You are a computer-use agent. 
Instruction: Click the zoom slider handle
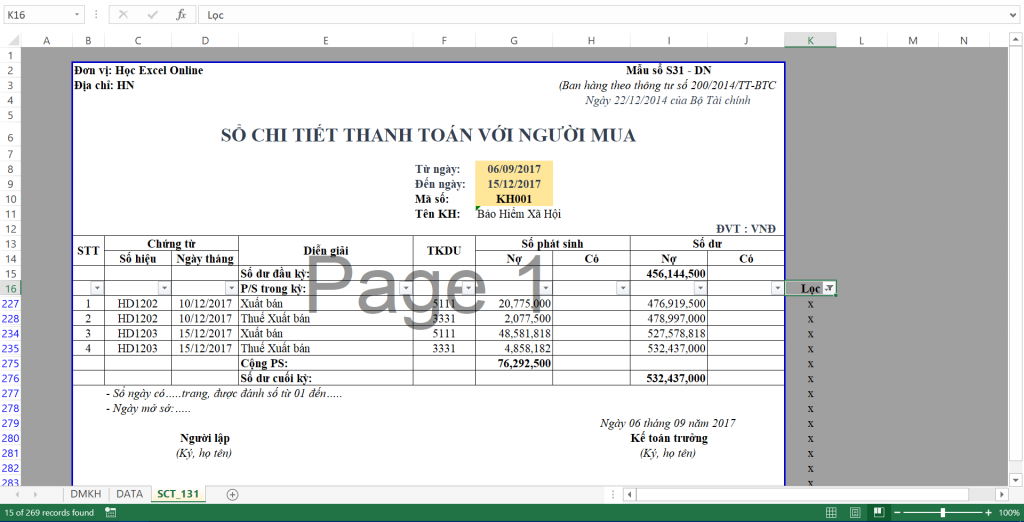tap(943, 513)
